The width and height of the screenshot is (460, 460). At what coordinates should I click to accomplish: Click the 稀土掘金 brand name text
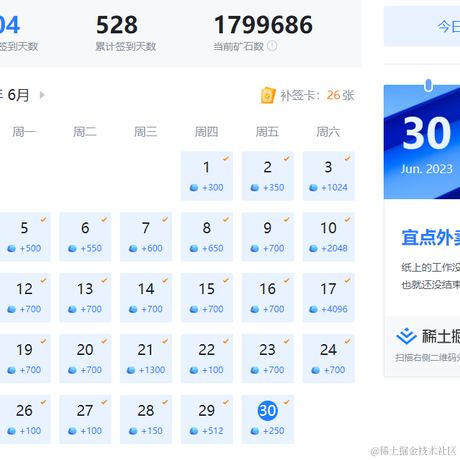pyautogui.click(x=441, y=336)
